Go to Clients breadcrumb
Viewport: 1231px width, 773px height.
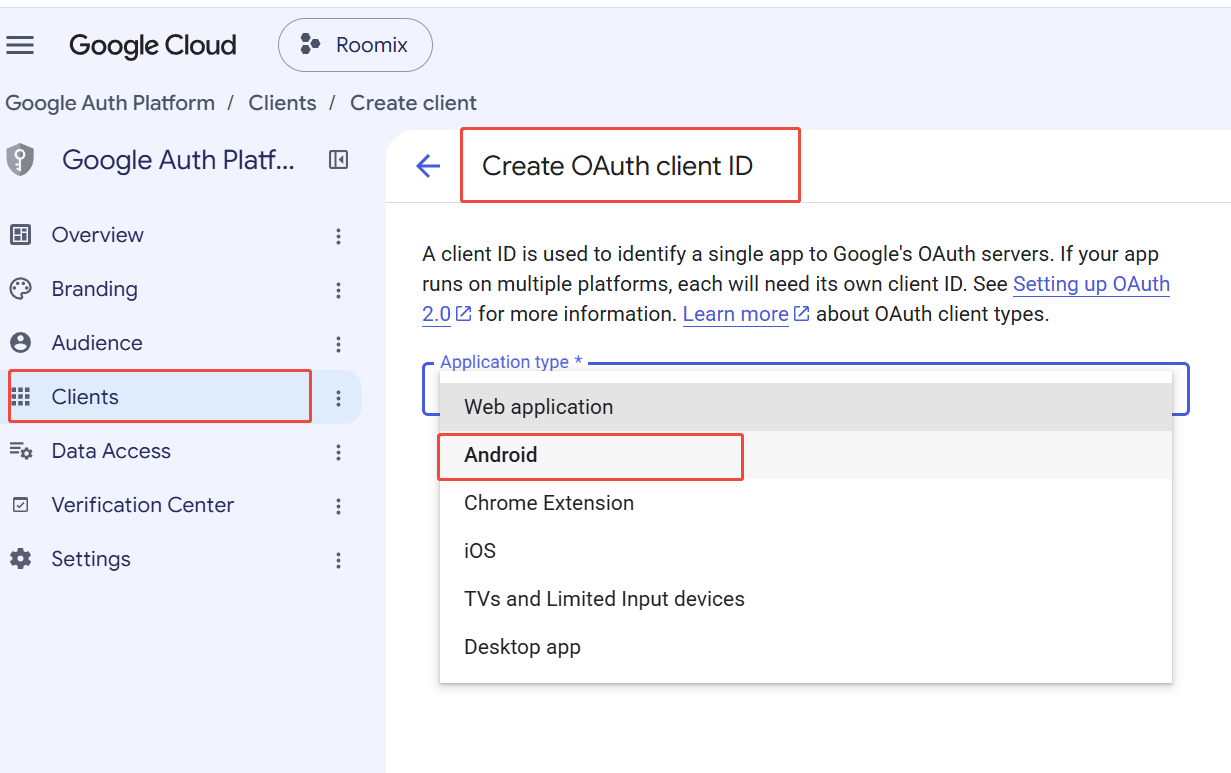coord(282,103)
